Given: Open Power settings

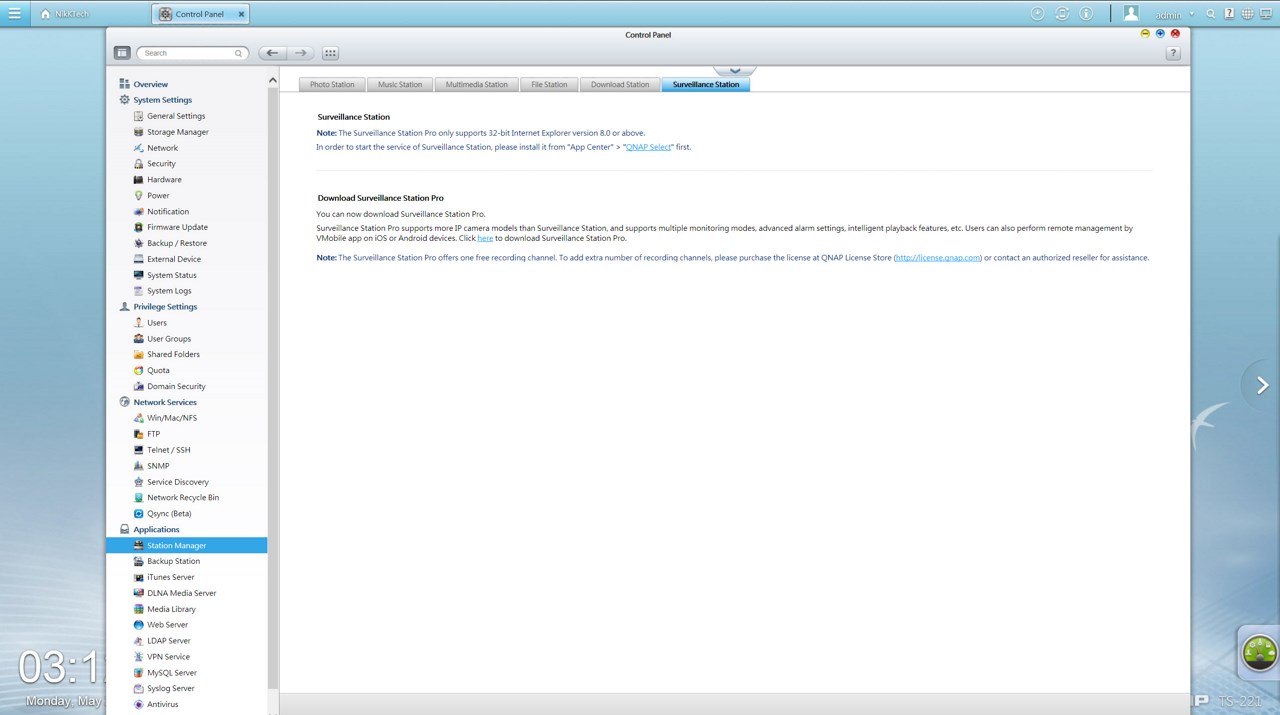Looking at the screenshot, I should point(158,196).
